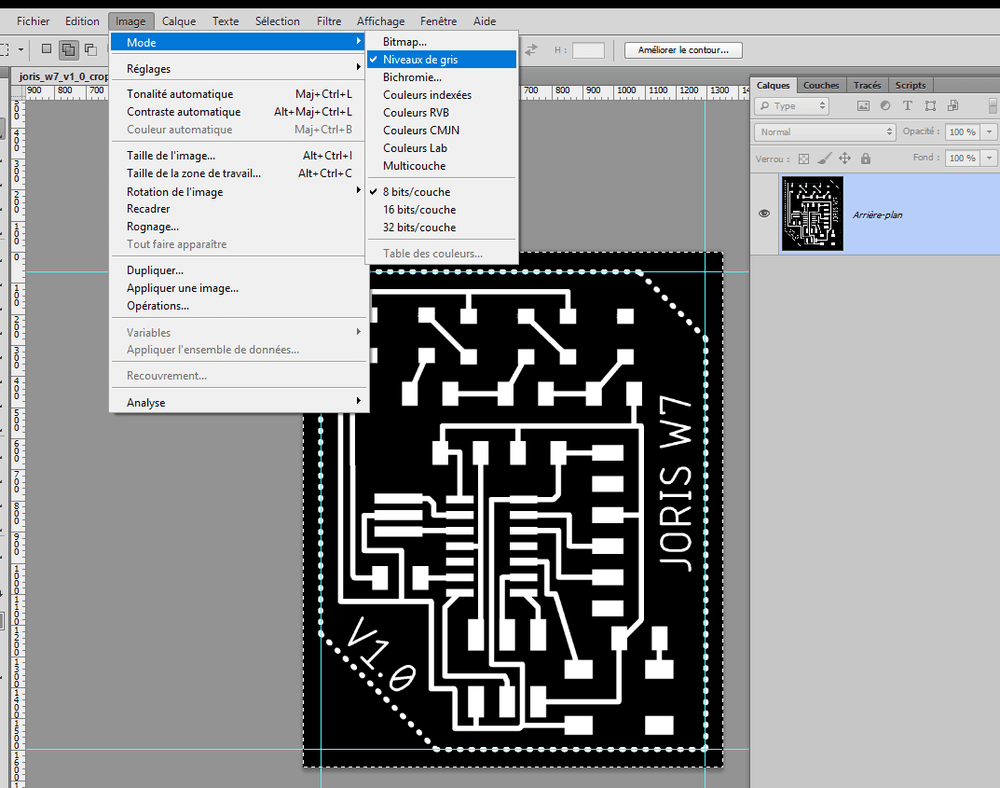Open the Affichage menu
The image size is (1000, 788).
381,21
